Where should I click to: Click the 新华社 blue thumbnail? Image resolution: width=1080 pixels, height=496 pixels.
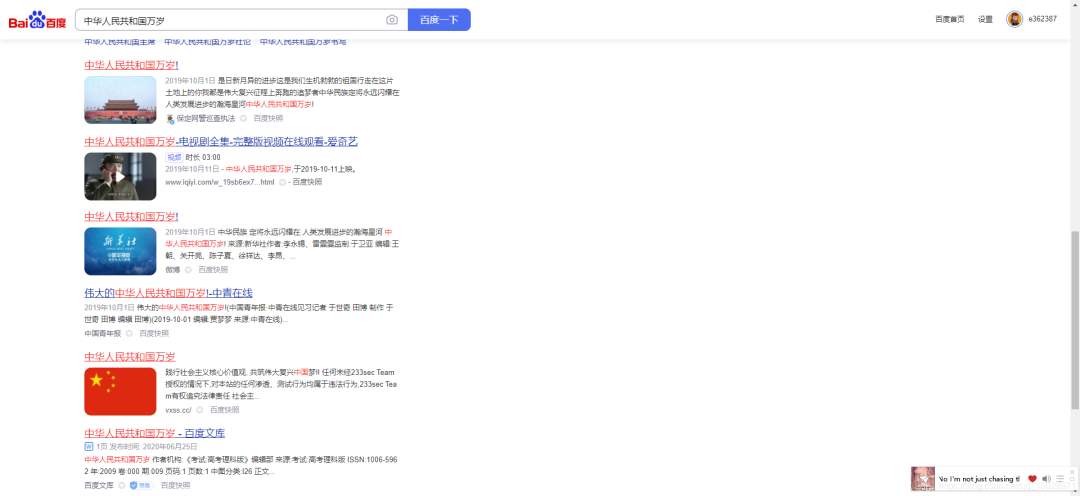[121, 251]
